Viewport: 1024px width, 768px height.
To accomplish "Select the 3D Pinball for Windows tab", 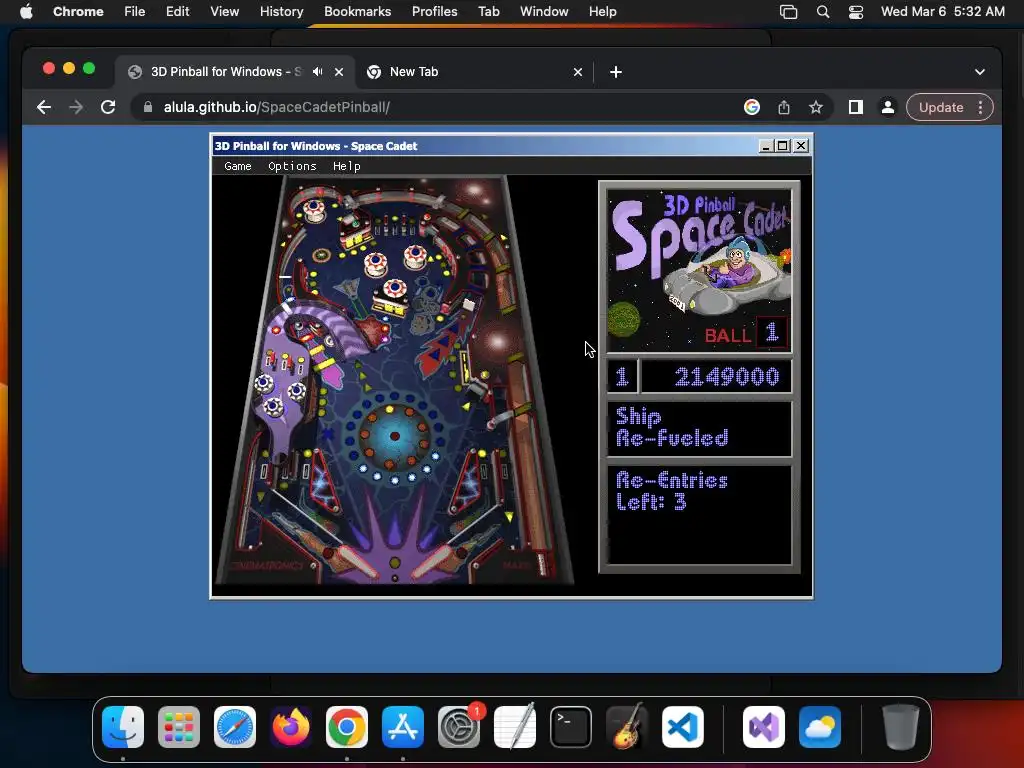I will pyautogui.click(x=226, y=72).
